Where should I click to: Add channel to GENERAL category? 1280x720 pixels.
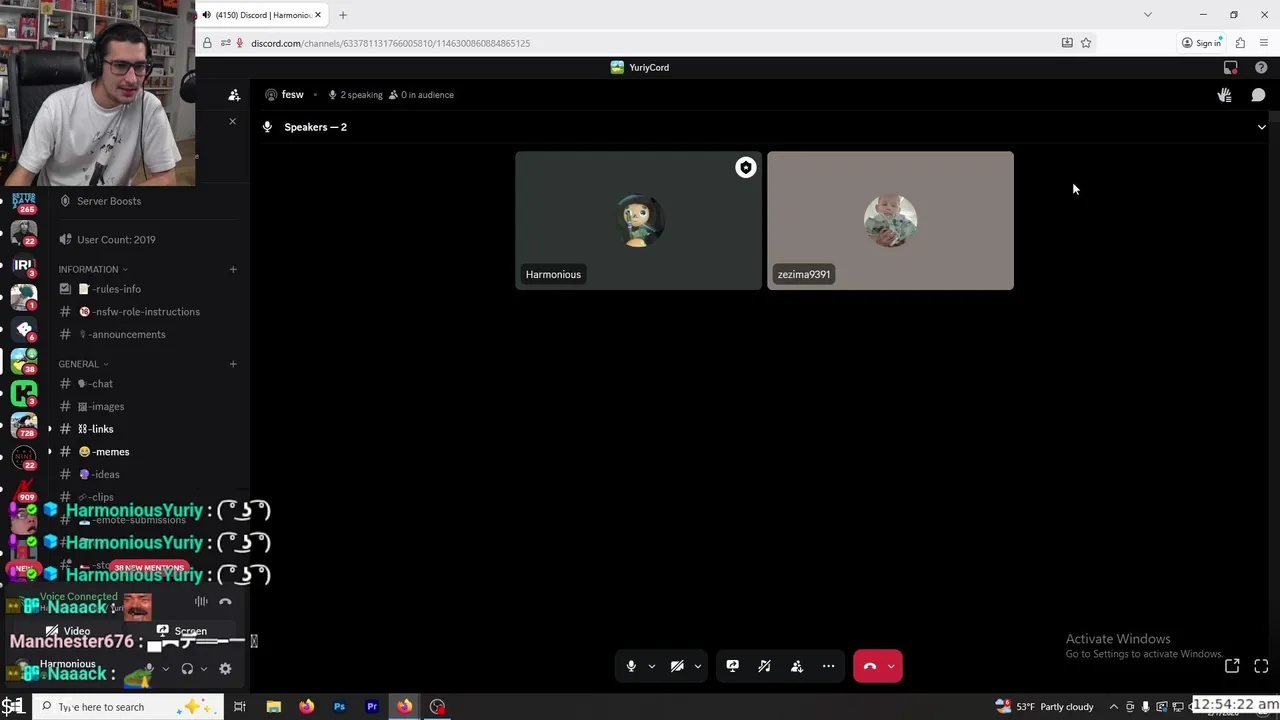[233, 364]
